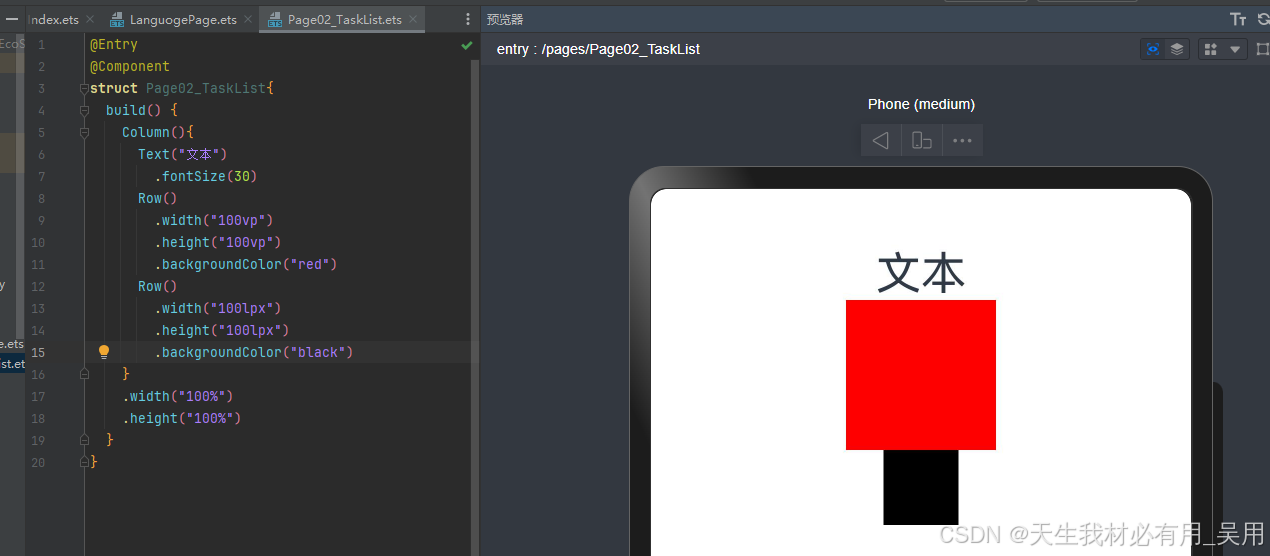Click the Text("文本") code on line 6
Viewport: 1270px width, 556px height.
coord(183,155)
